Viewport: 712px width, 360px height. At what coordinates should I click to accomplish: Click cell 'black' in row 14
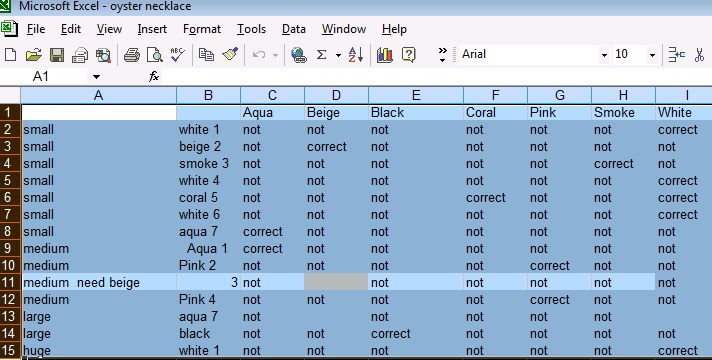[x=208, y=334]
